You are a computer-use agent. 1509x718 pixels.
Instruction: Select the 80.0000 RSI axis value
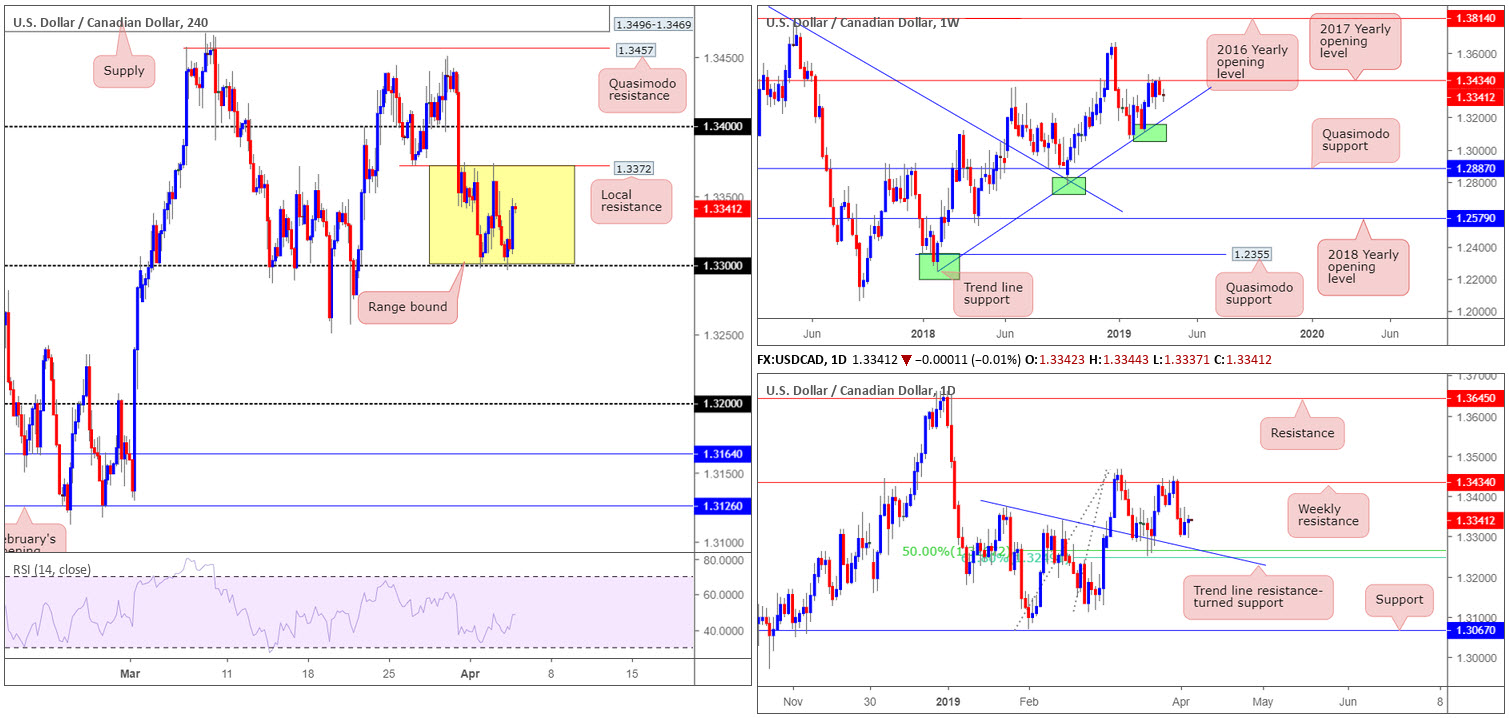click(724, 561)
